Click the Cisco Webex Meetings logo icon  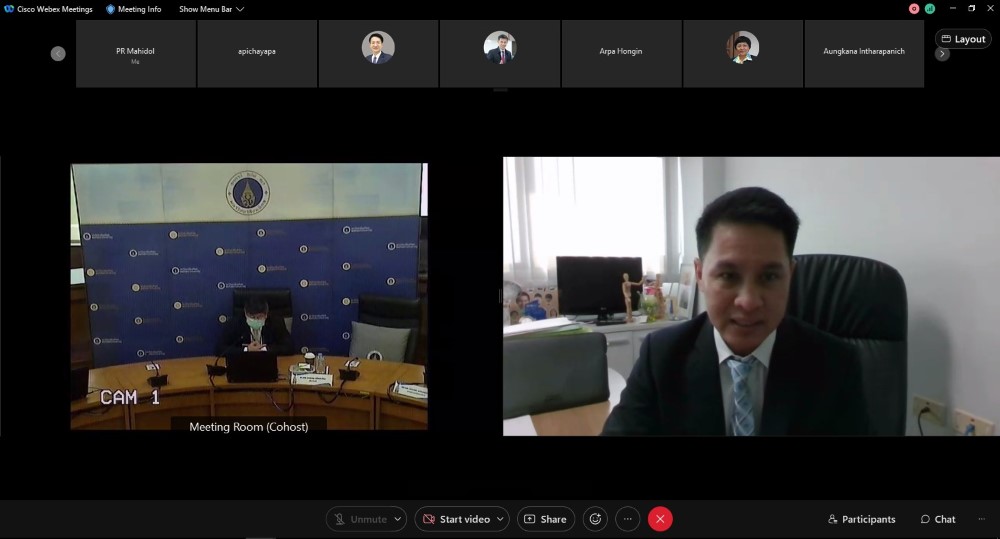9,9
